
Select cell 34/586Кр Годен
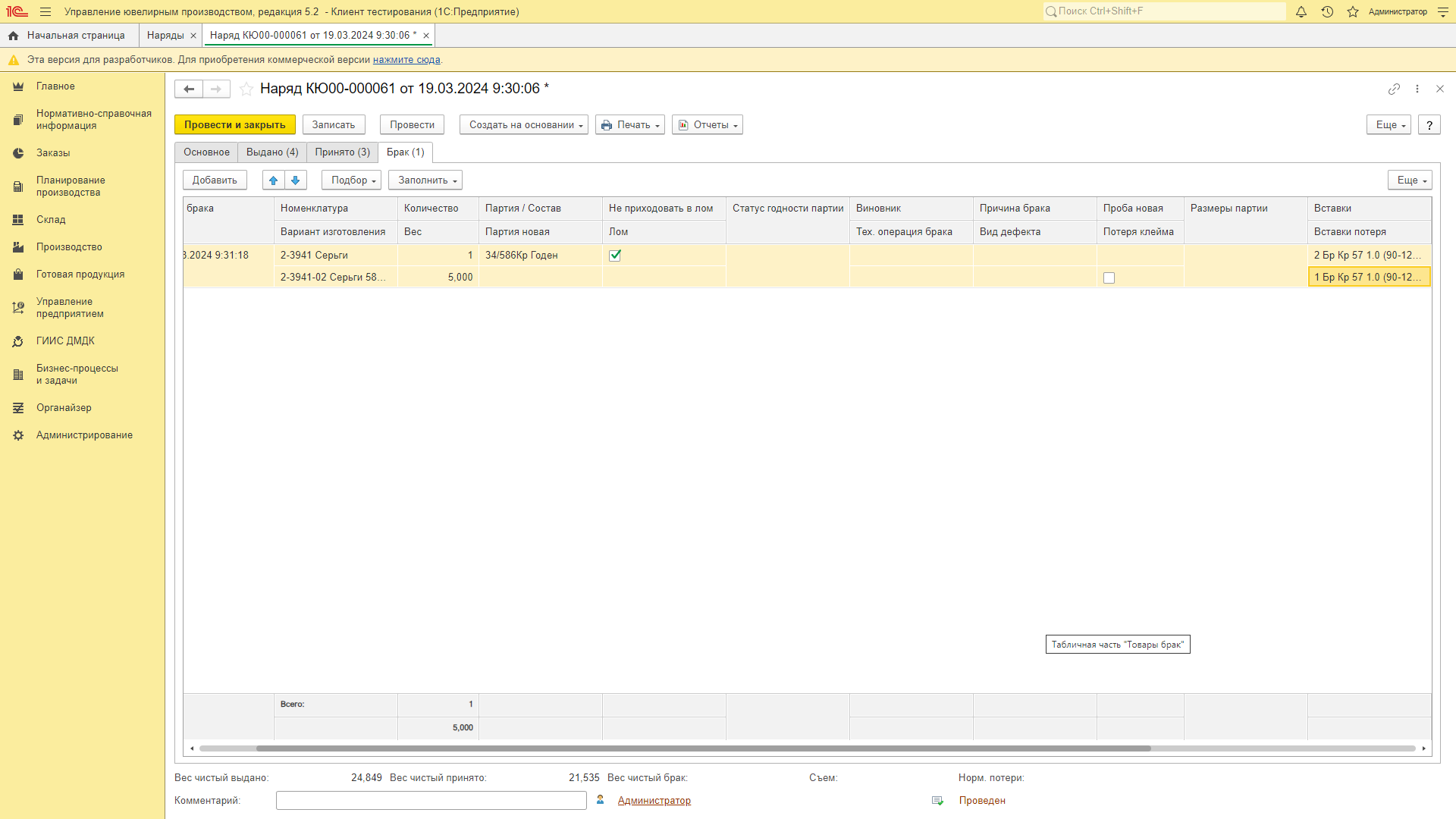[x=541, y=256]
